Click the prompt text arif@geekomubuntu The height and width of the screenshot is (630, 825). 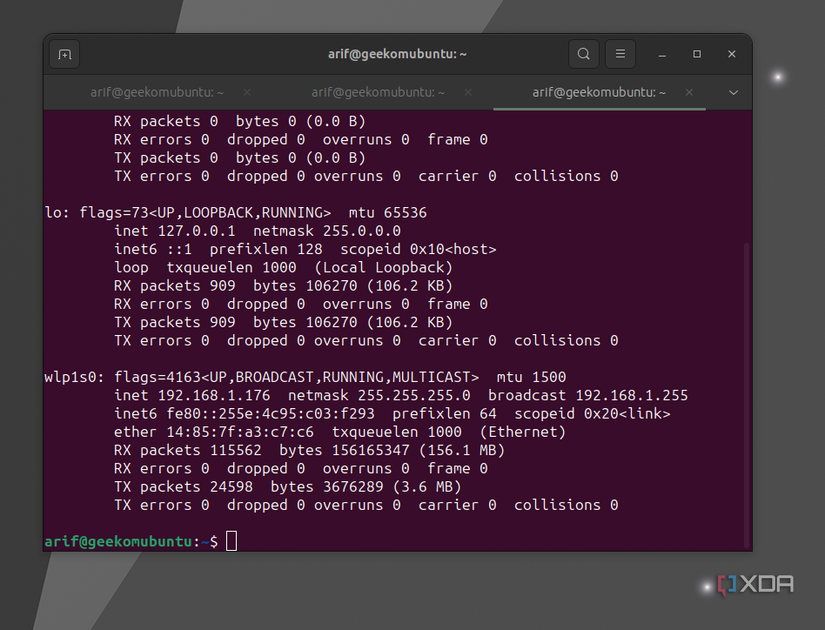[x=118, y=542]
